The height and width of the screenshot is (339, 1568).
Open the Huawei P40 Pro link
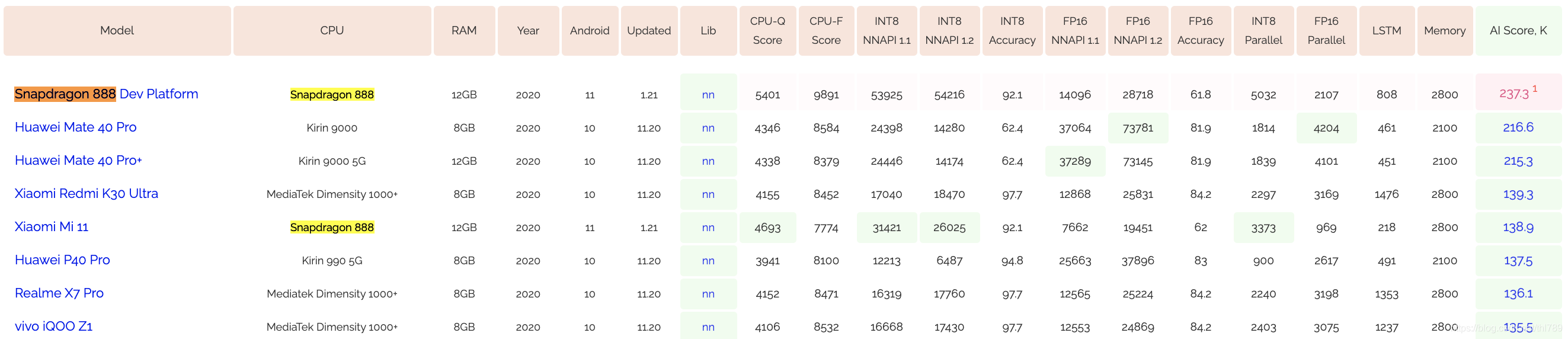point(63,260)
